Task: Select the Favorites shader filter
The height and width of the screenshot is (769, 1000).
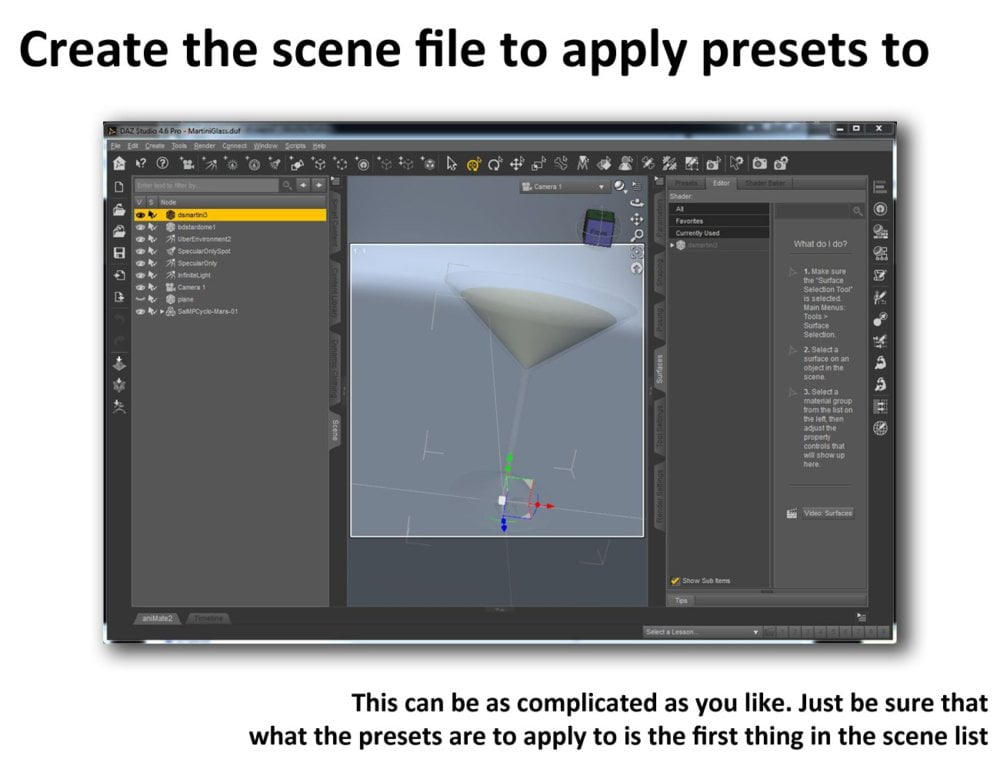Action: point(690,221)
